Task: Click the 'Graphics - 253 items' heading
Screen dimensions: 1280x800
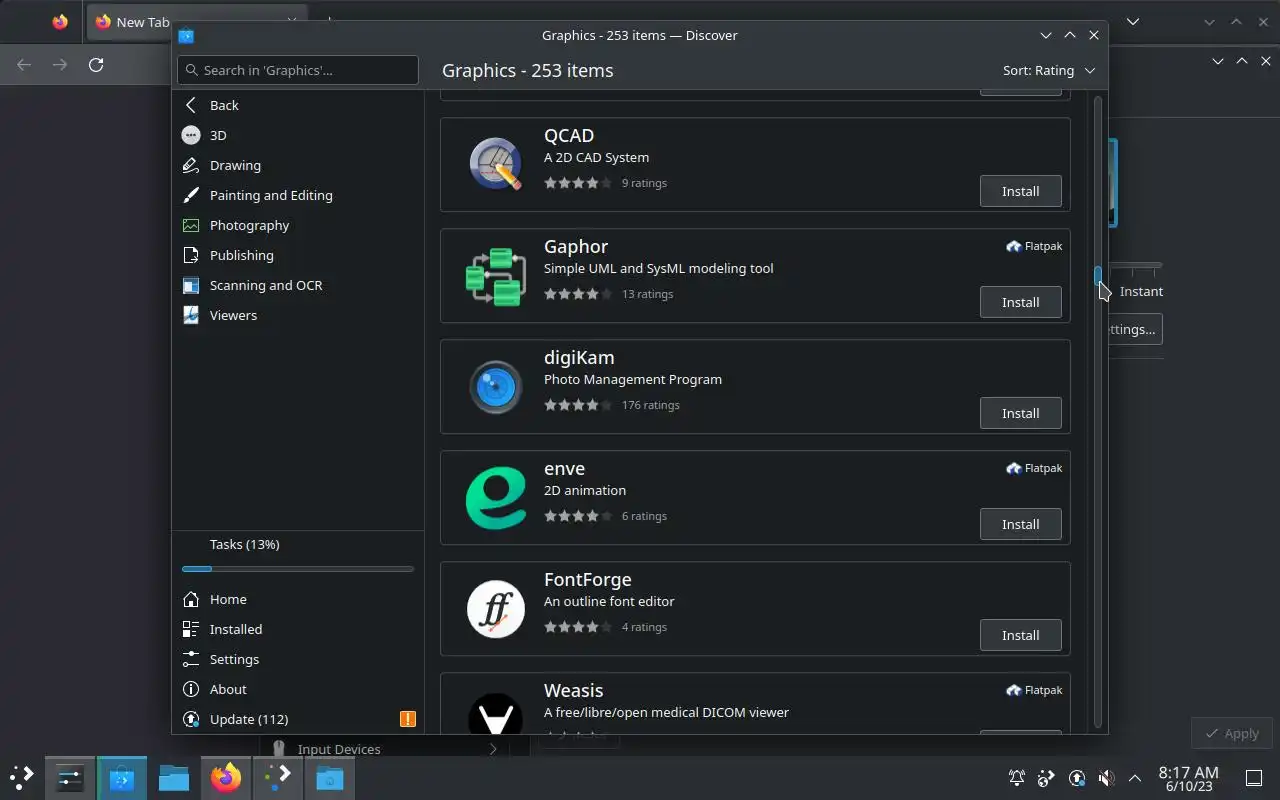Action: click(x=528, y=70)
